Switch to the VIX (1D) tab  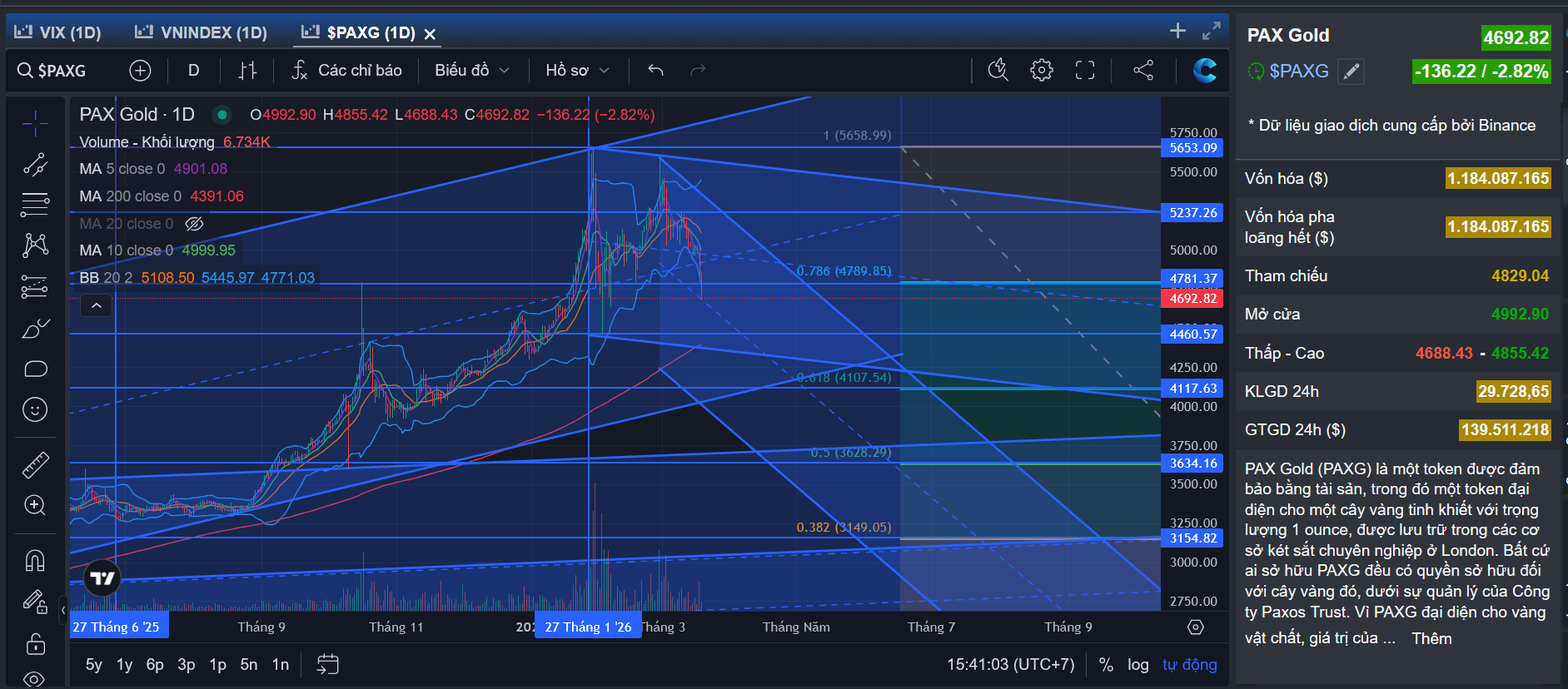(58, 32)
